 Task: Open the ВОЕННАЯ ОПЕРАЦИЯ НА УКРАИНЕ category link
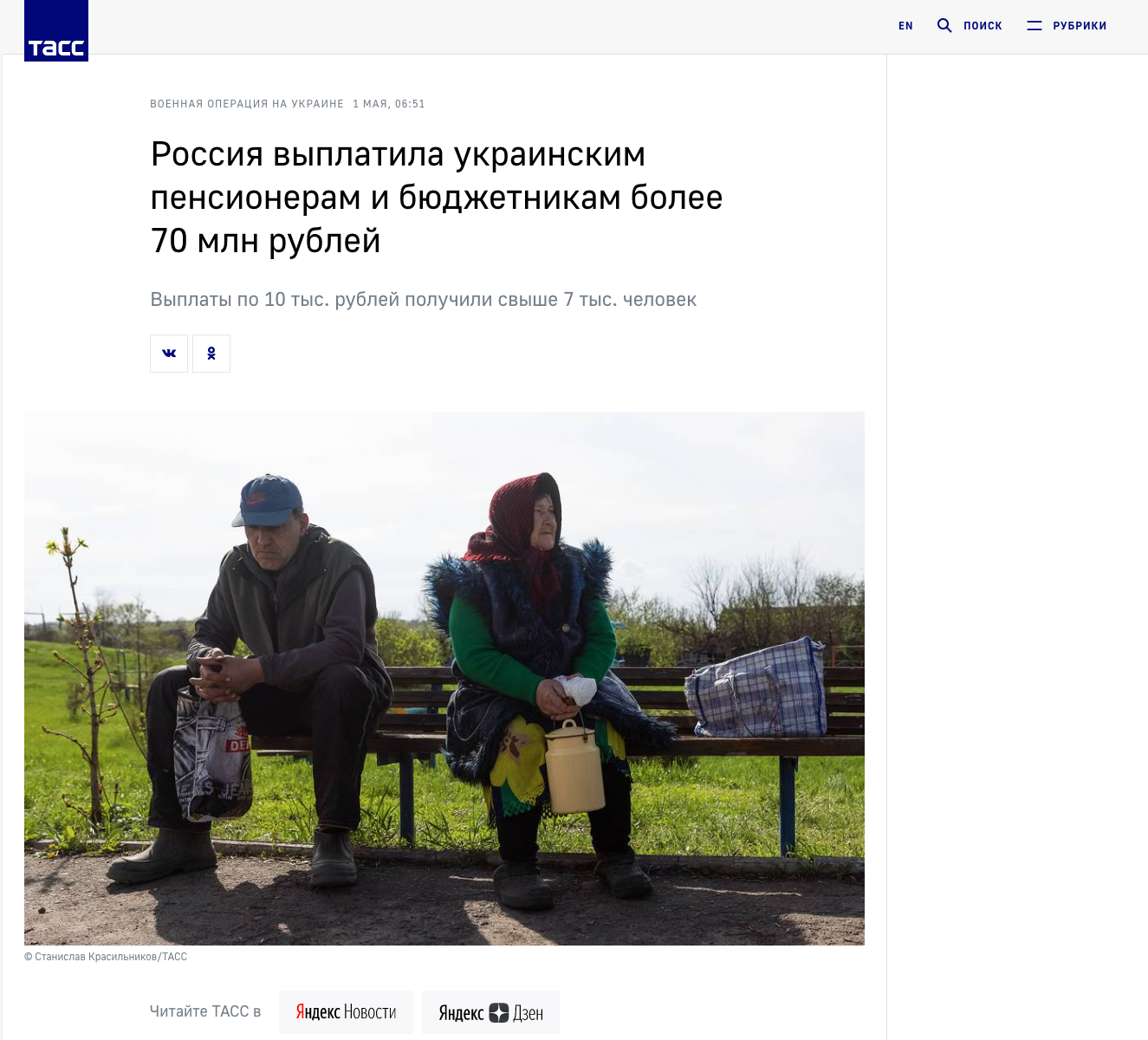click(247, 104)
